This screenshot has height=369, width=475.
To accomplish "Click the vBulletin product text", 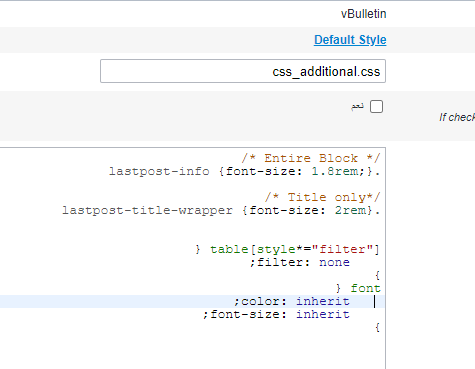I will pyautogui.click(x=363, y=14).
